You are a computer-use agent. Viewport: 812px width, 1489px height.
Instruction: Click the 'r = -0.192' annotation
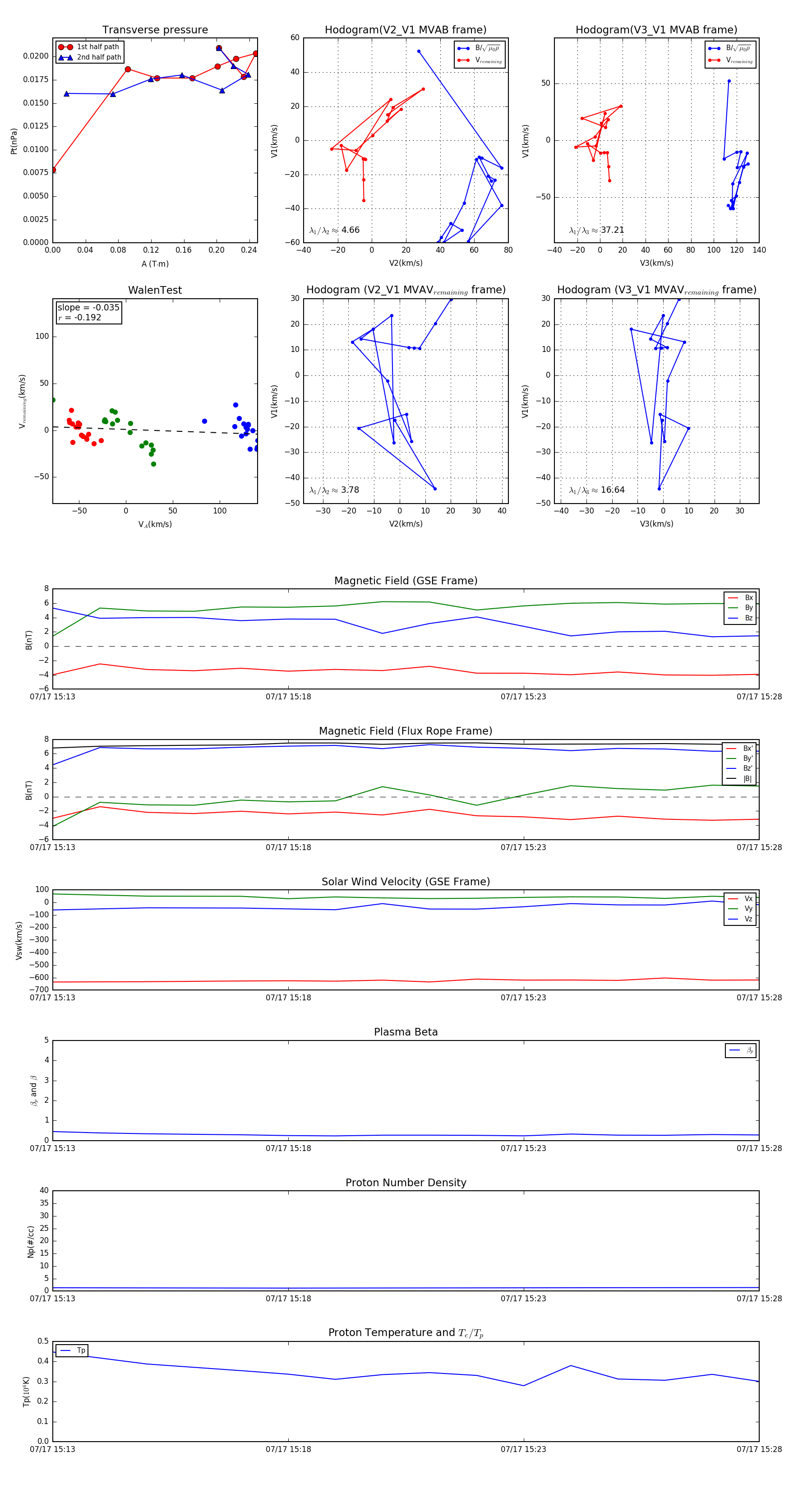point(79,317)
